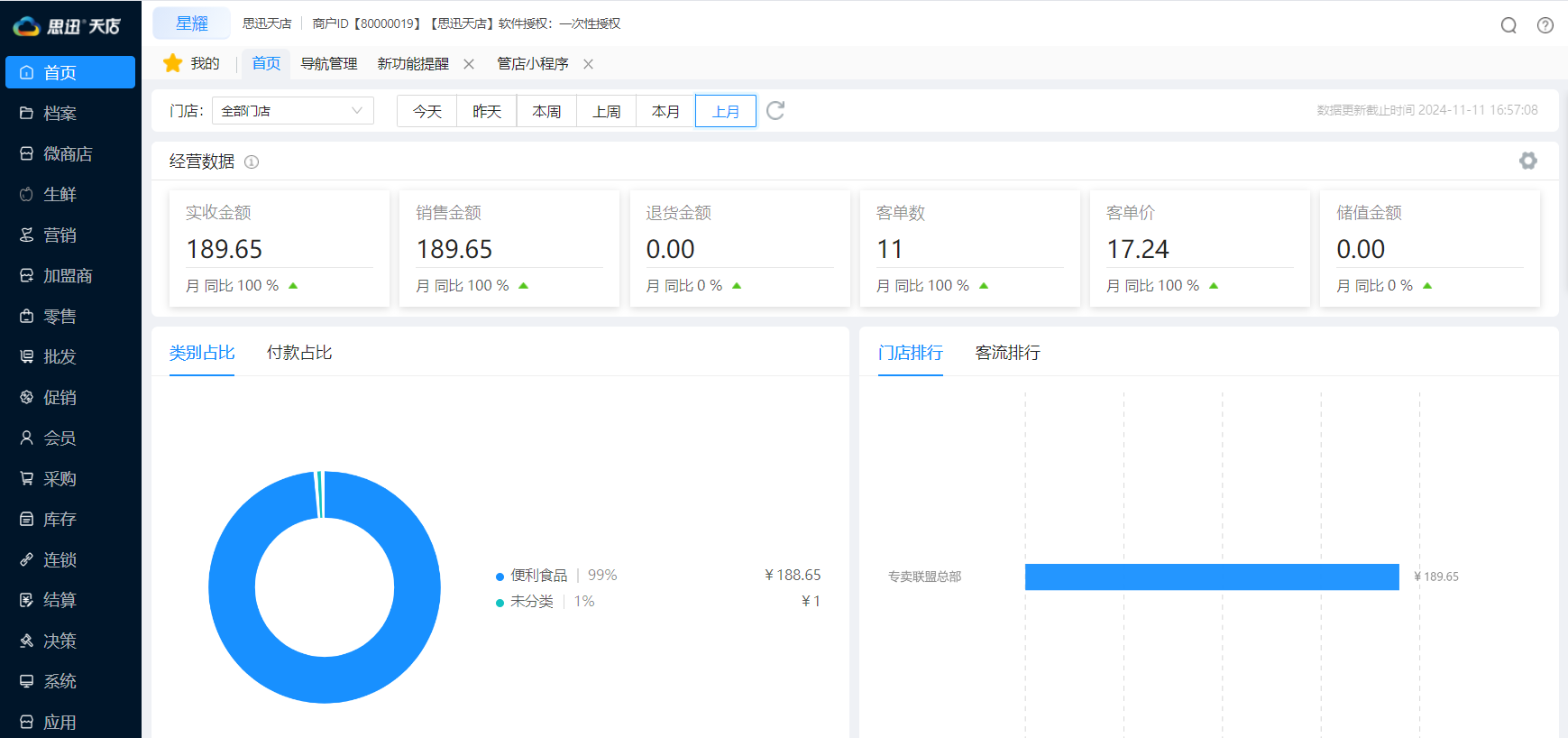1568x738 pixels.
Task: Open the 客单价 data card
Action: 1200,248
